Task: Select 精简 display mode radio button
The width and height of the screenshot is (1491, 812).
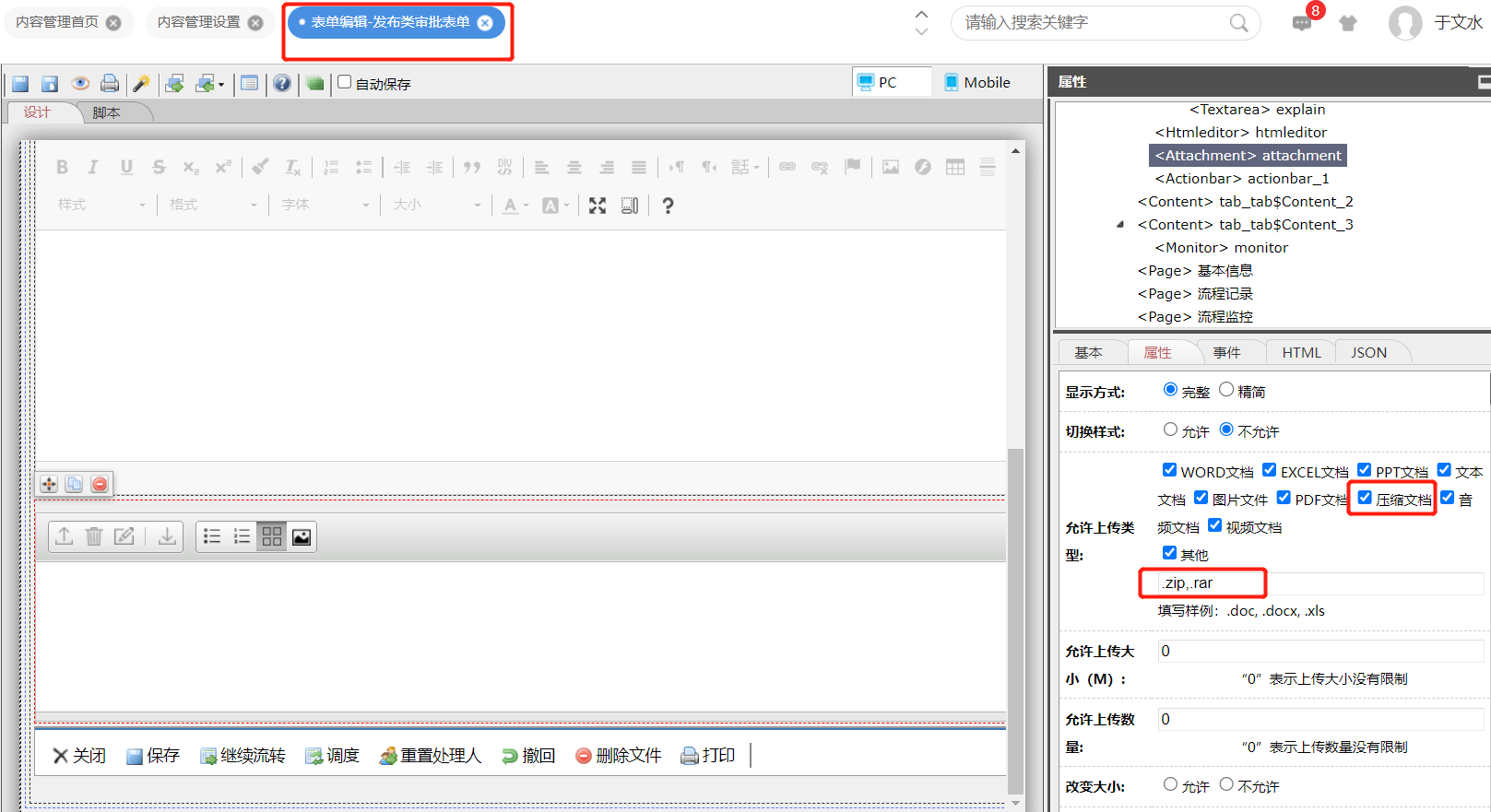Action: tap(1226, 390)
